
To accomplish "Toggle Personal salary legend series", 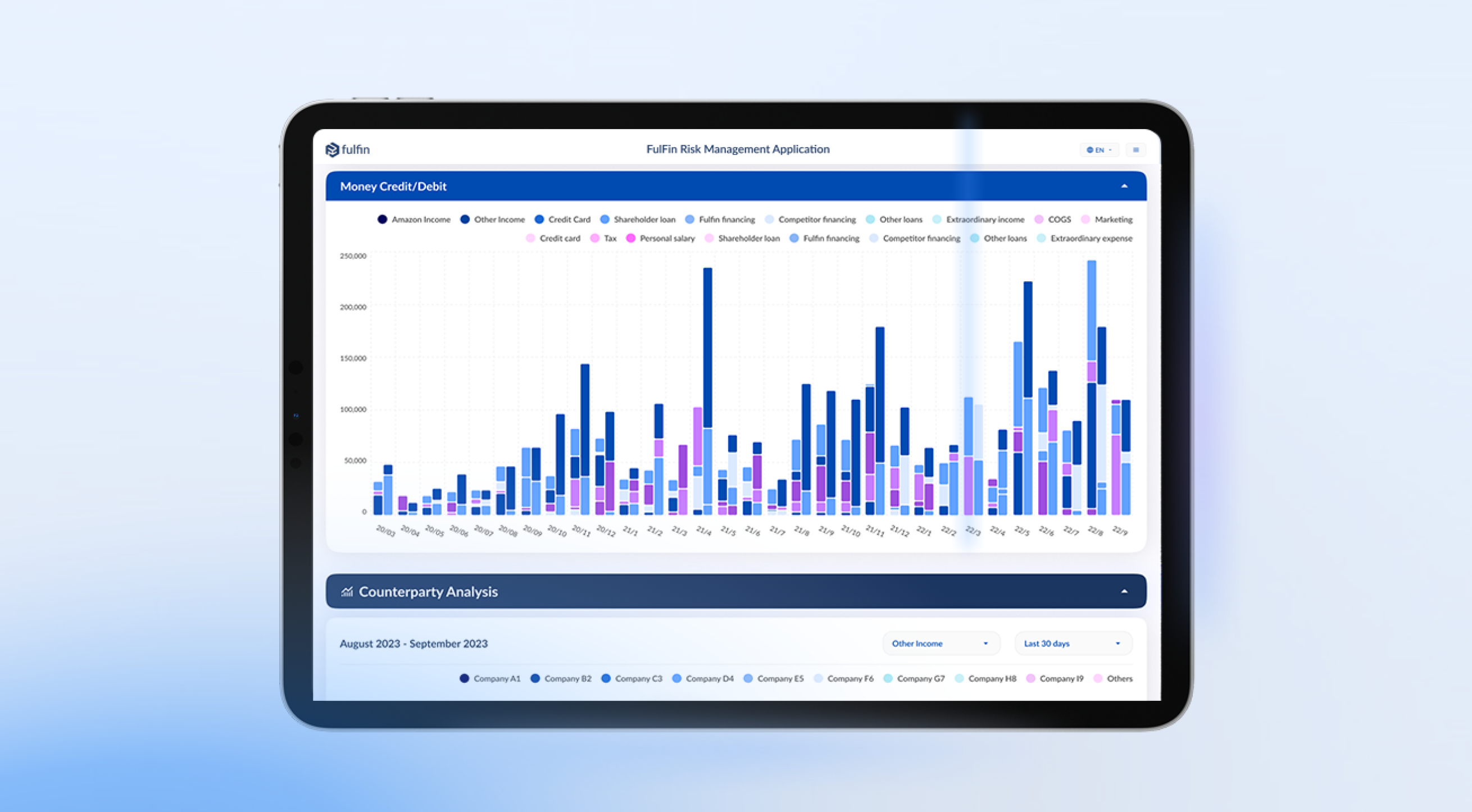I will (630, 238).
